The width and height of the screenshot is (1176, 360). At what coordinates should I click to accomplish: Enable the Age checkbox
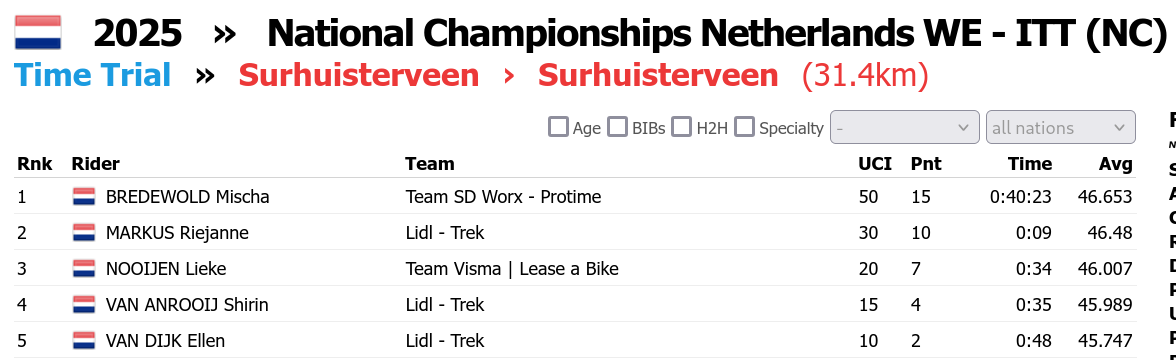(x=559, y=127)
